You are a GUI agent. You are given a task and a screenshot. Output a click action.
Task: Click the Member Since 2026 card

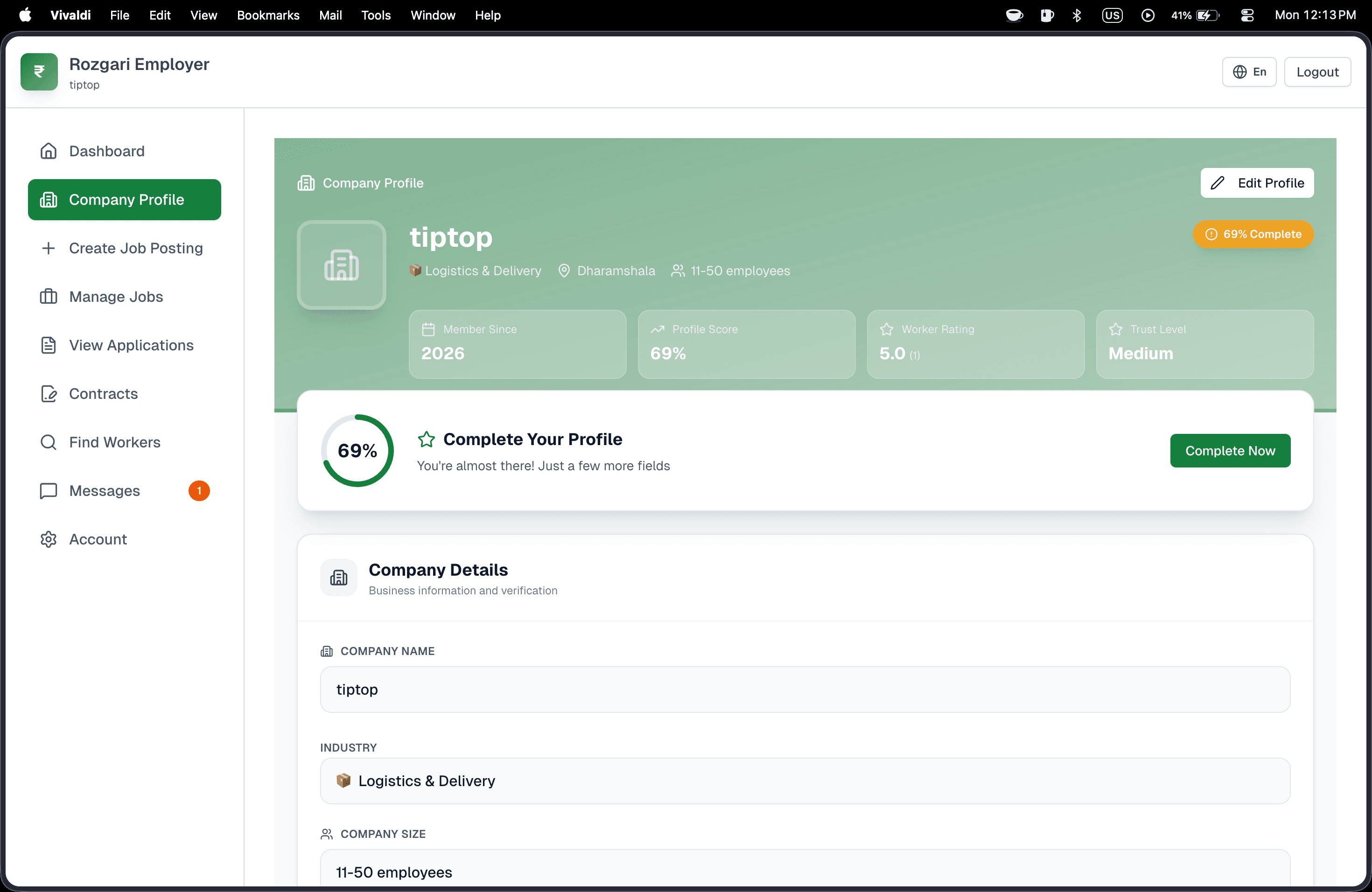pyautogui.click(x=518, y=345)
